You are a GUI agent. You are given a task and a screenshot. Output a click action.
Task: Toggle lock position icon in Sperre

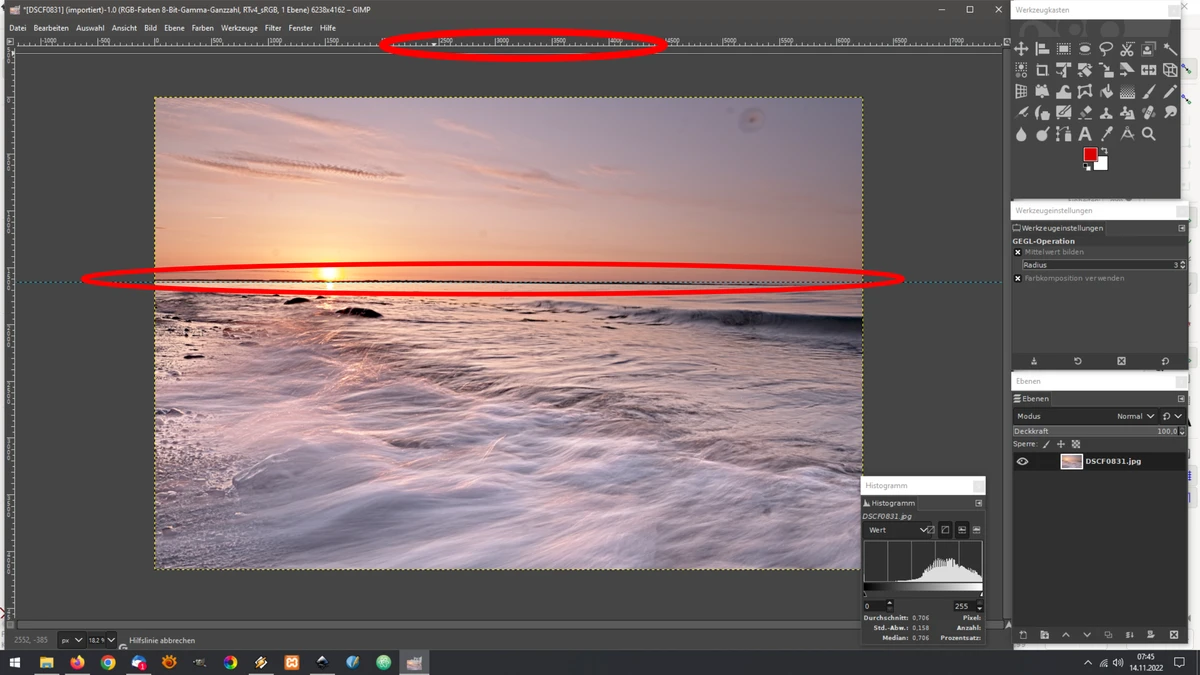tap(1061, 444)
